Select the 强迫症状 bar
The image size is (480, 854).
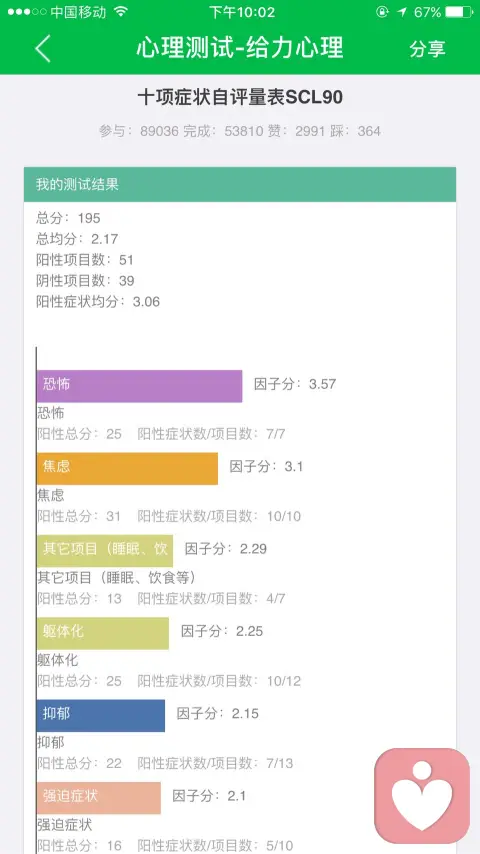[x=99, y=798]
